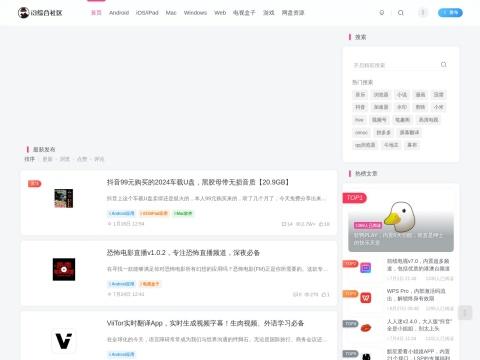This screenshot has width=480, height=360.
Task: Open the header search magnifier icon
Action: point(401,13)
